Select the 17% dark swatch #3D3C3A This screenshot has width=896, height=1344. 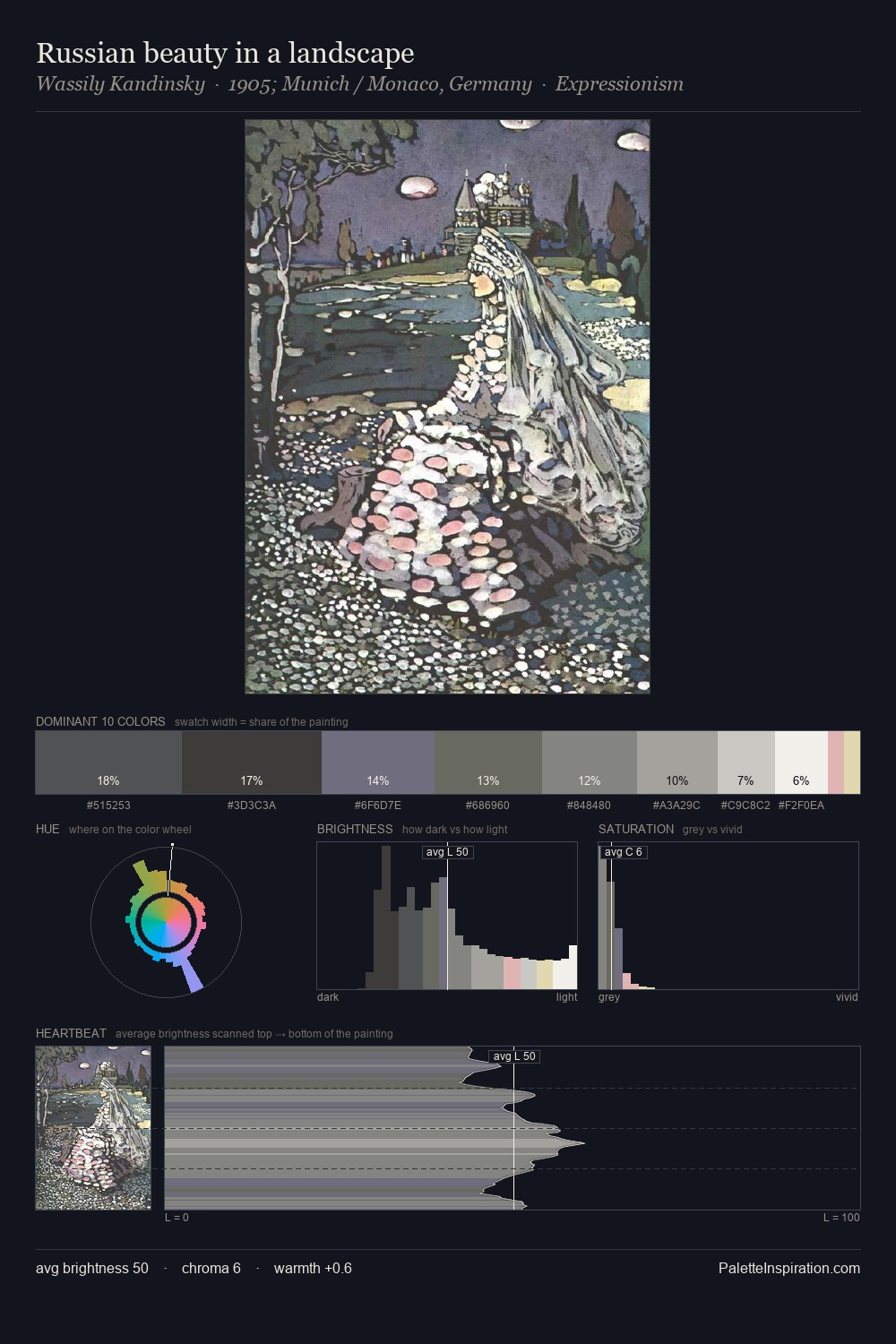pyautogui.click(x=252, y=762)
